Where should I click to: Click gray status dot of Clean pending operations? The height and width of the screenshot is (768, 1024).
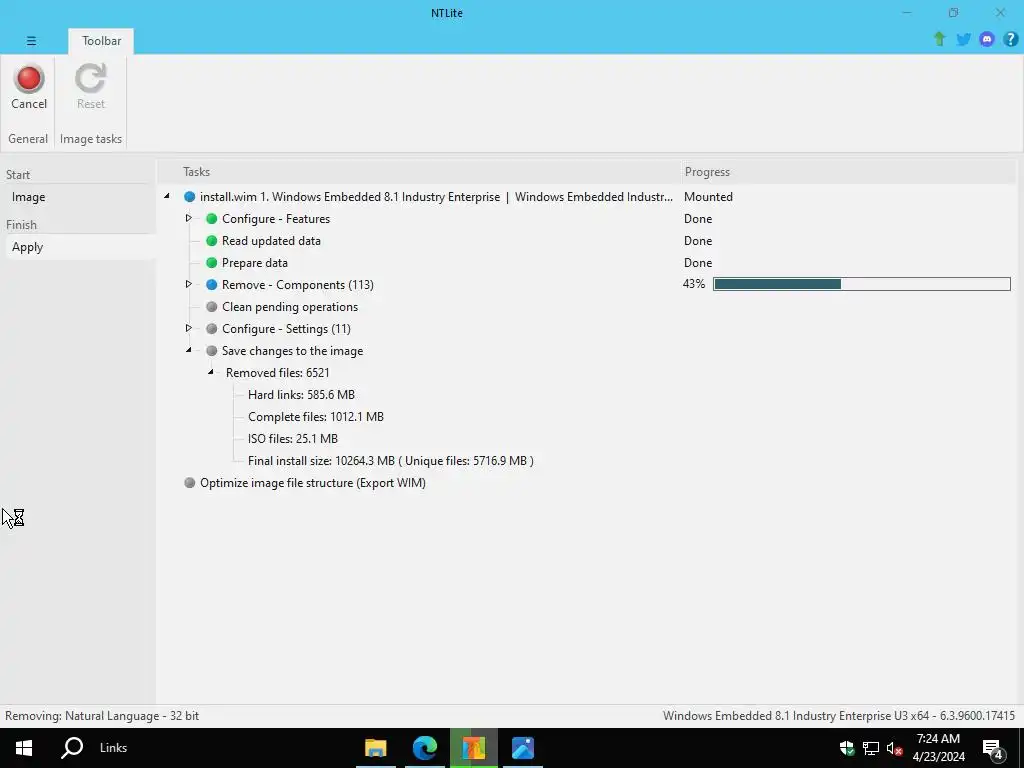(212, 307)
